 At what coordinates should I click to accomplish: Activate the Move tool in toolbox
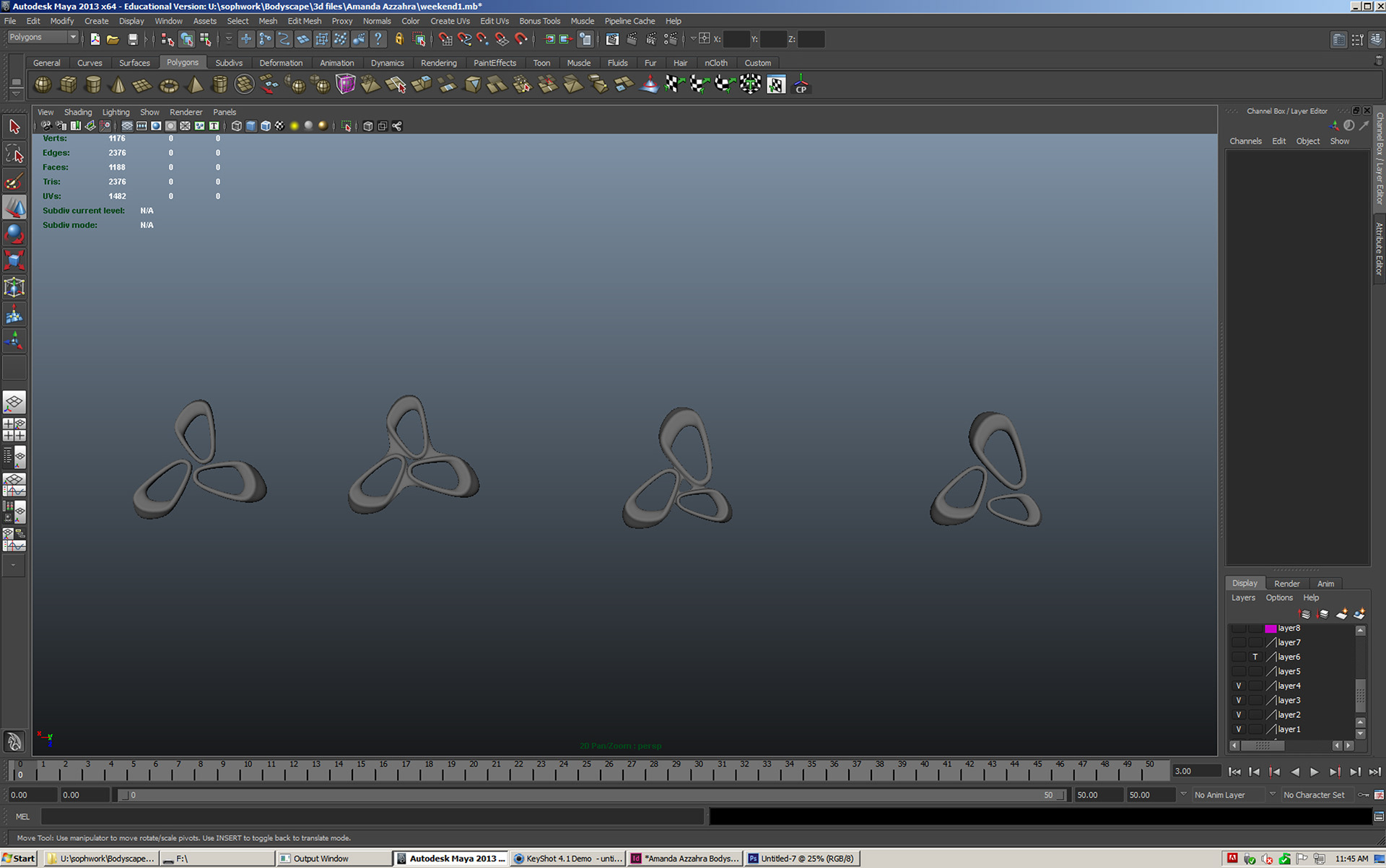click(14, 207)
